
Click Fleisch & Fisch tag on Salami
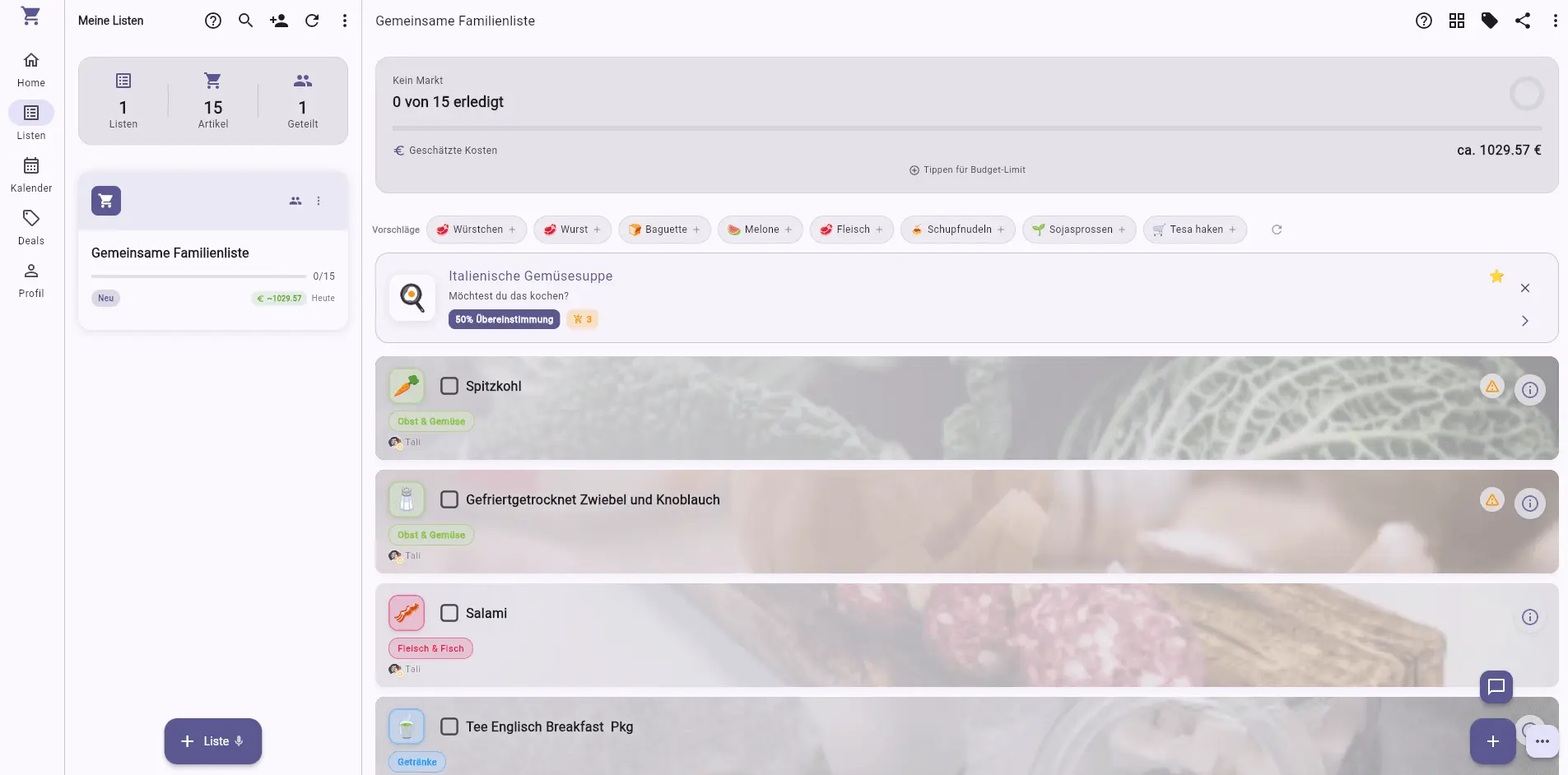click(430, 648)
